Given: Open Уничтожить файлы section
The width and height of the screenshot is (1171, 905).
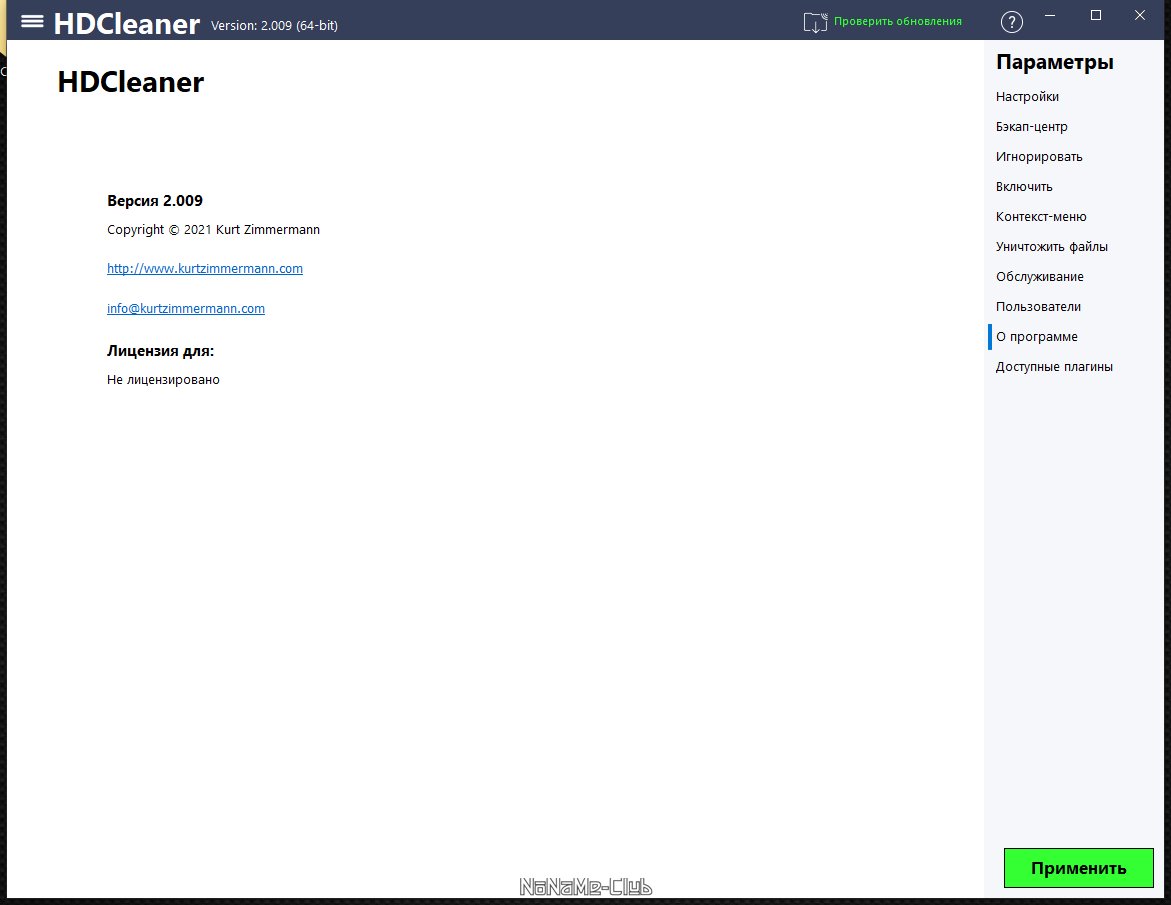Looking at the screenshot, I should coord(1051,247).
